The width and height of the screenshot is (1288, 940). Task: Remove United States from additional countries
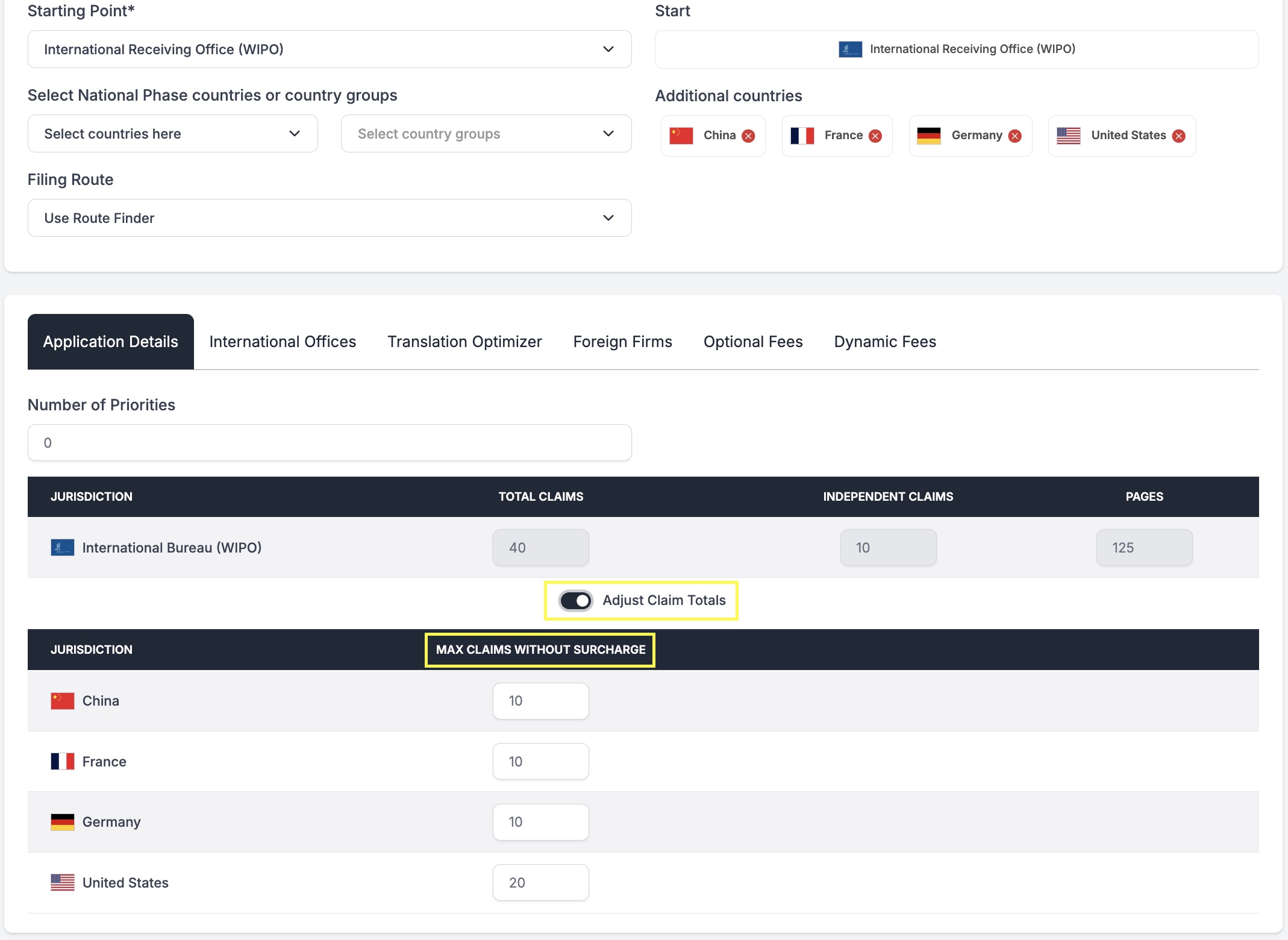[1179, 136]
